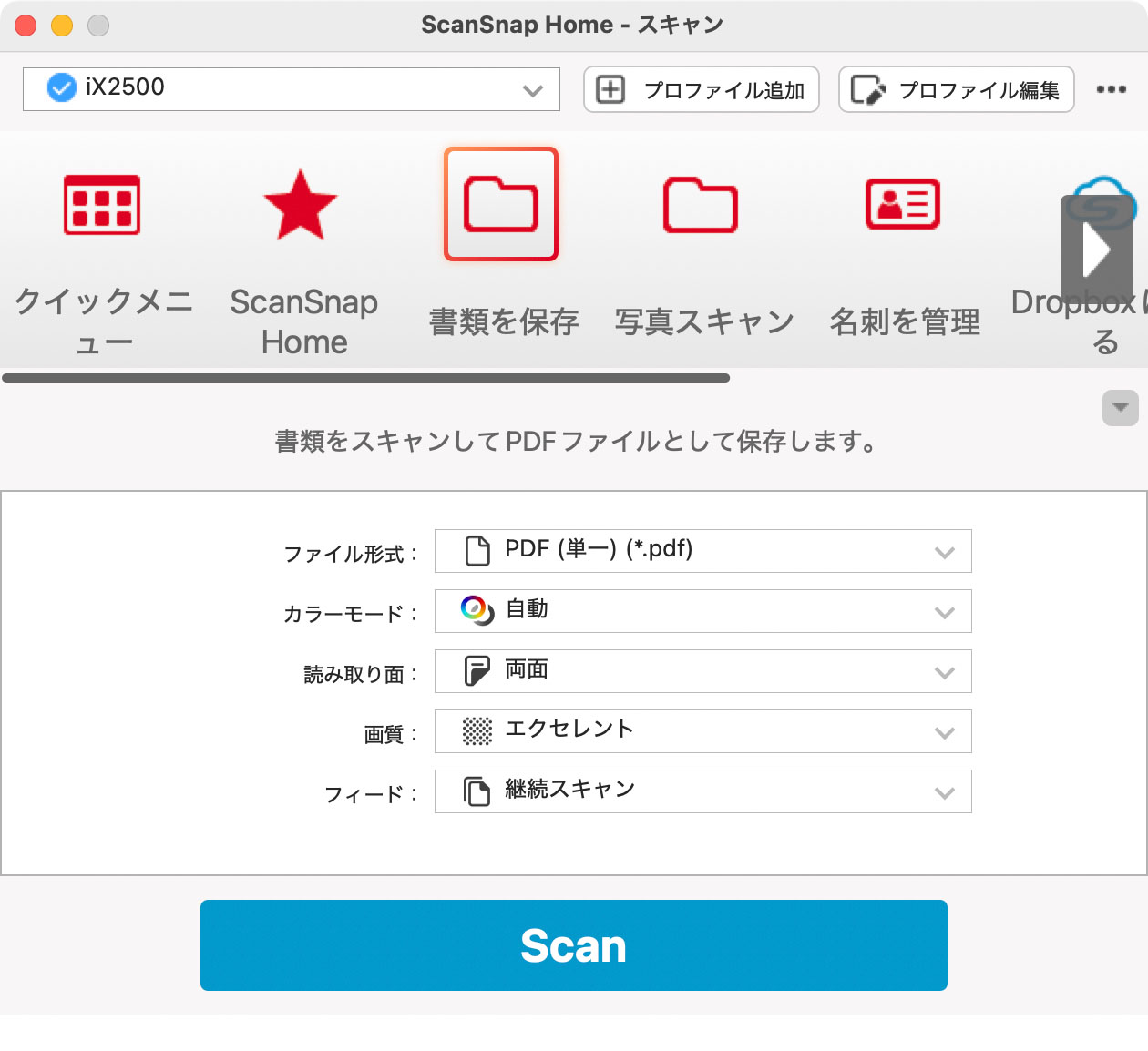Click the right arrow to show more profiles
Image resolution: width=1148 pixels, height=1051 pixels.
[1096, 249]
